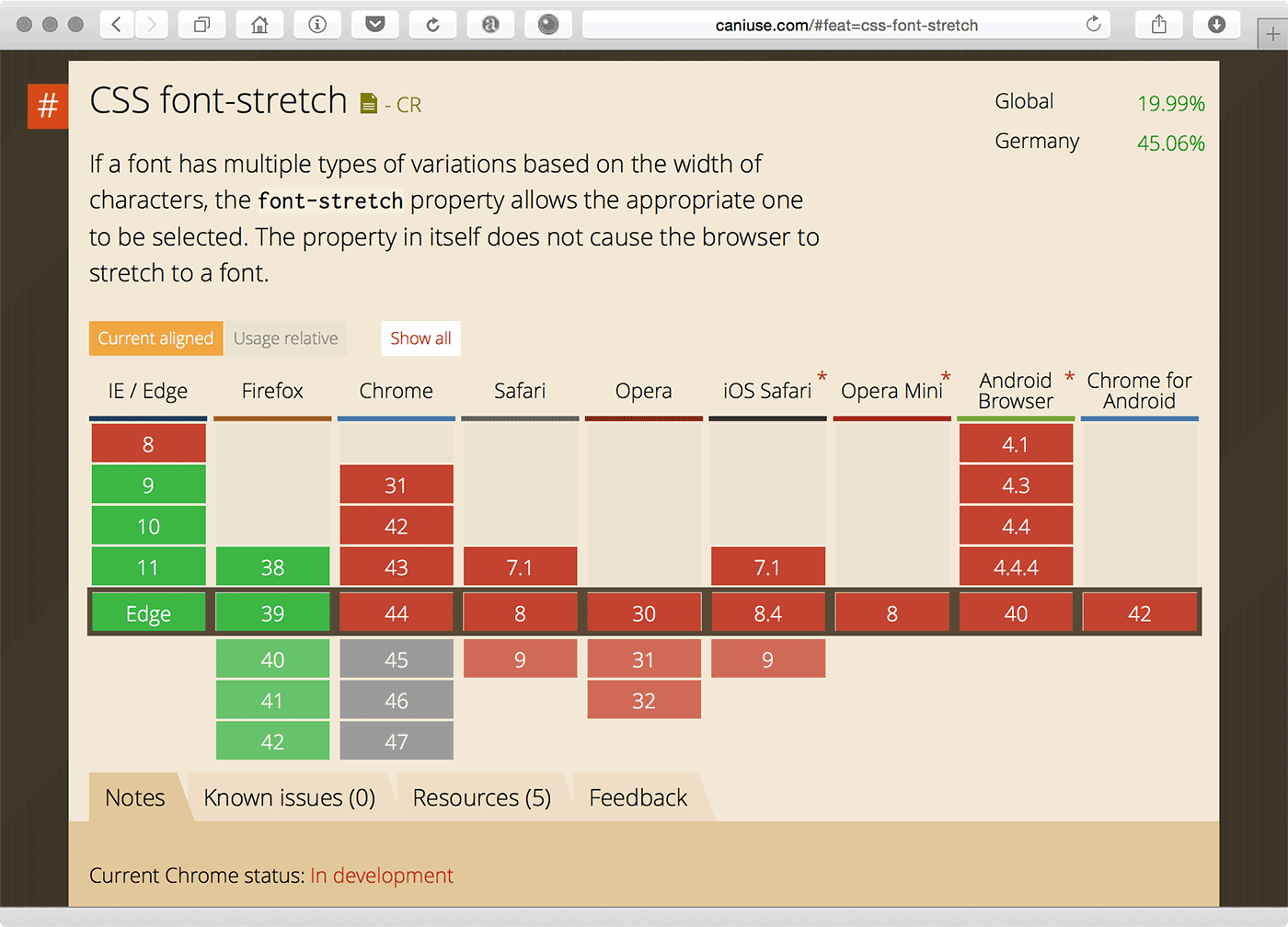Click the red IE 8 cell
Viewport: 1288px width, 927px height.
148,444
